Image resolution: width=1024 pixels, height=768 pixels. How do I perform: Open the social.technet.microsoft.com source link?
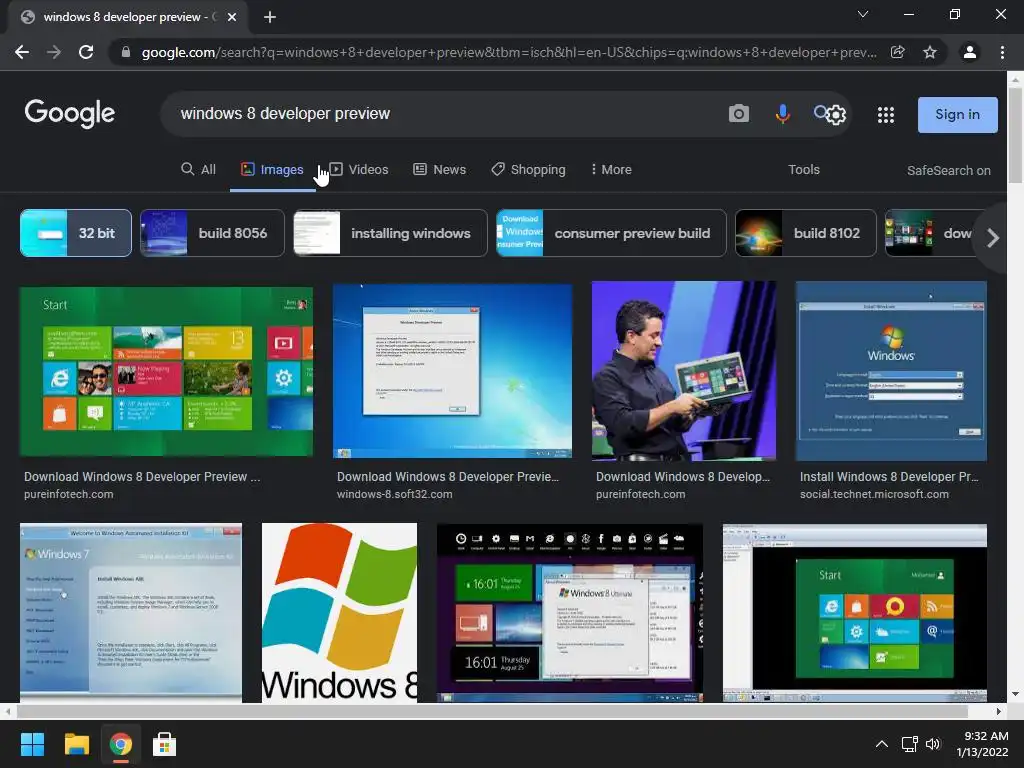[874, 494]
